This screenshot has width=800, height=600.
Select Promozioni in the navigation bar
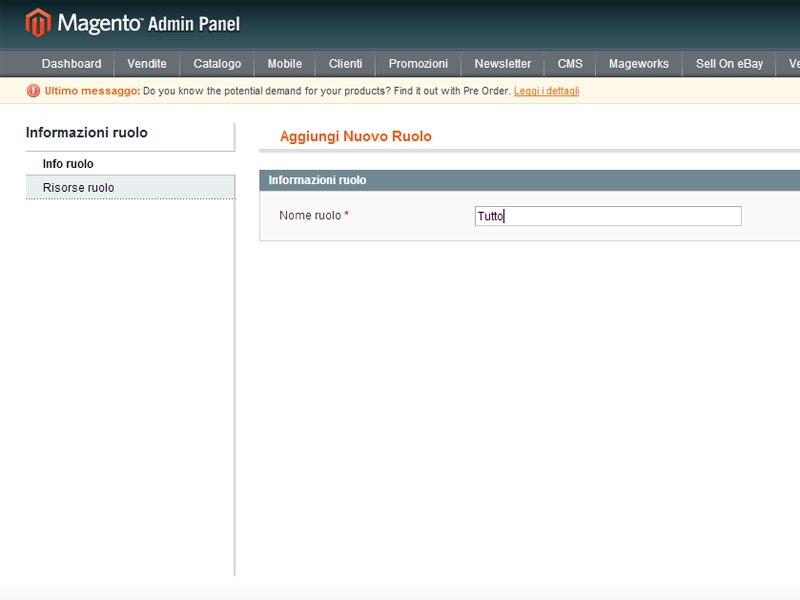[418, 64]
